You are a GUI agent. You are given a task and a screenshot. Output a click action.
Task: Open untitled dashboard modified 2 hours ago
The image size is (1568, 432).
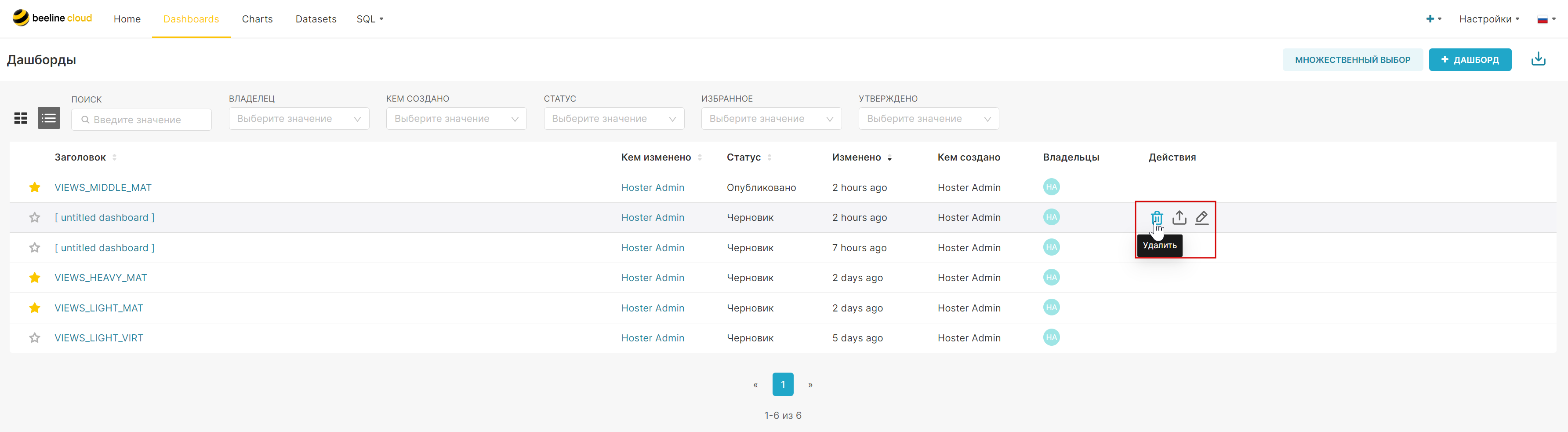click(x=105, y=217)
